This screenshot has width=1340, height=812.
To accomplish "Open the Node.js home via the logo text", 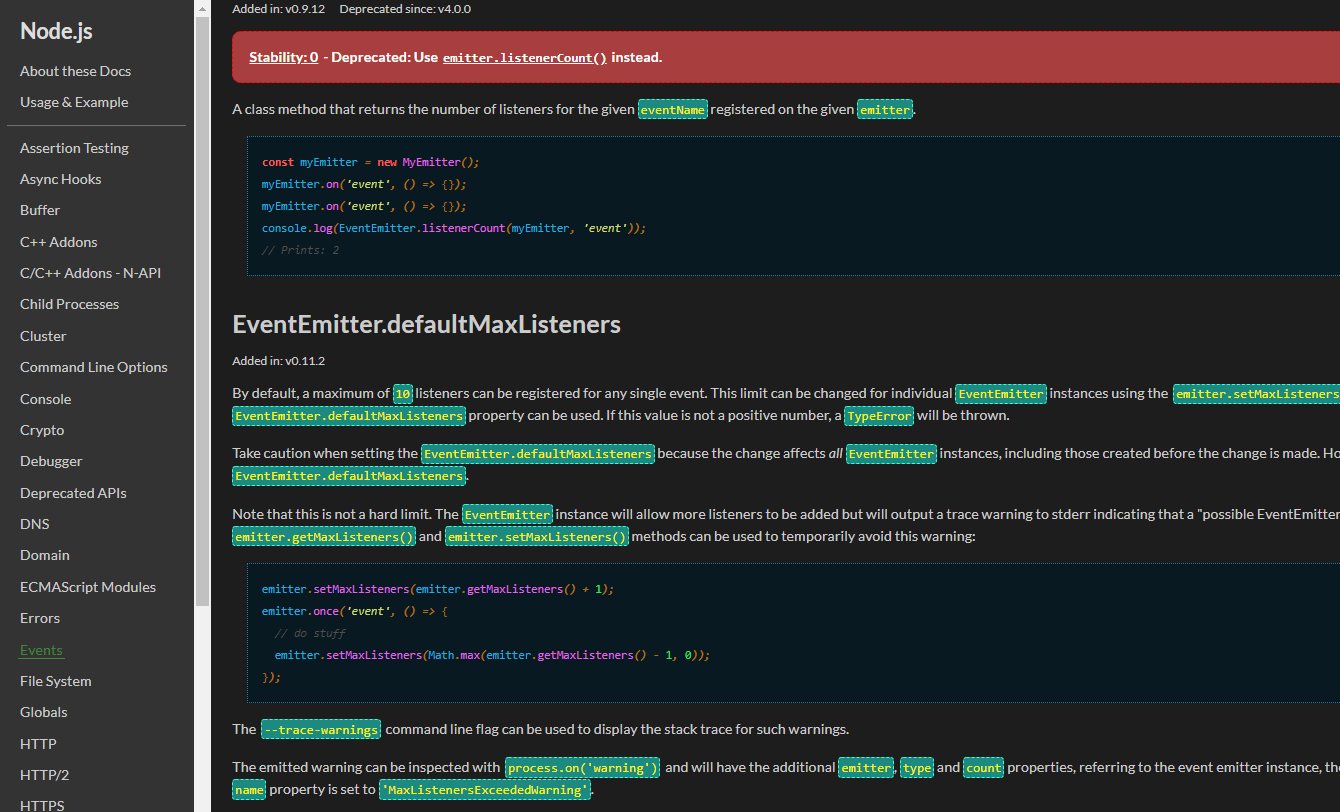I will (x=55, y=31).
